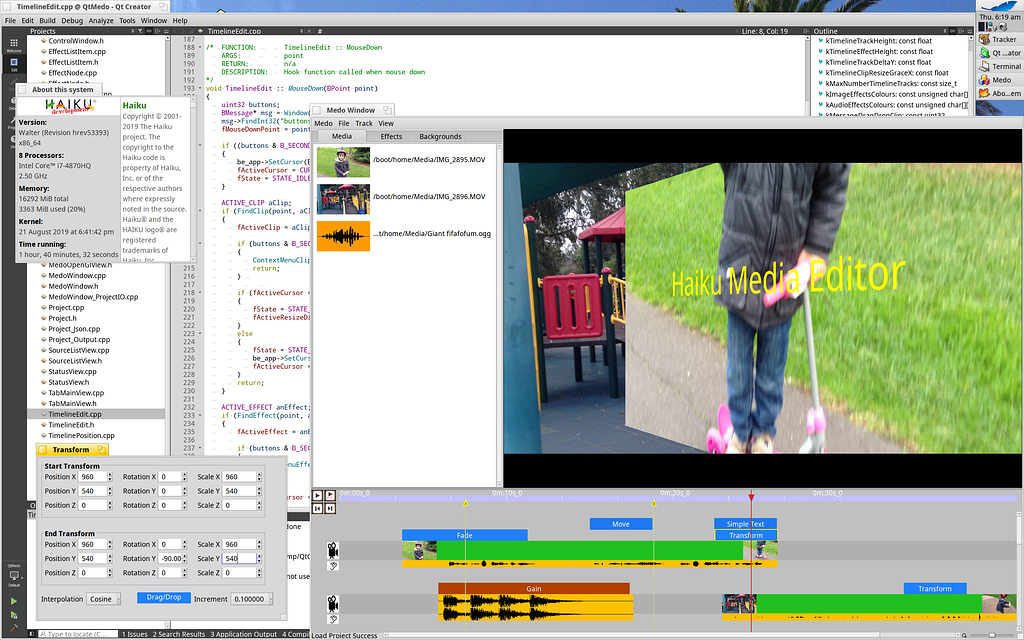Viewport: 1024px width, 640px height.
Task: Open the 2 Search Results pane
Action: click(179, 634)
